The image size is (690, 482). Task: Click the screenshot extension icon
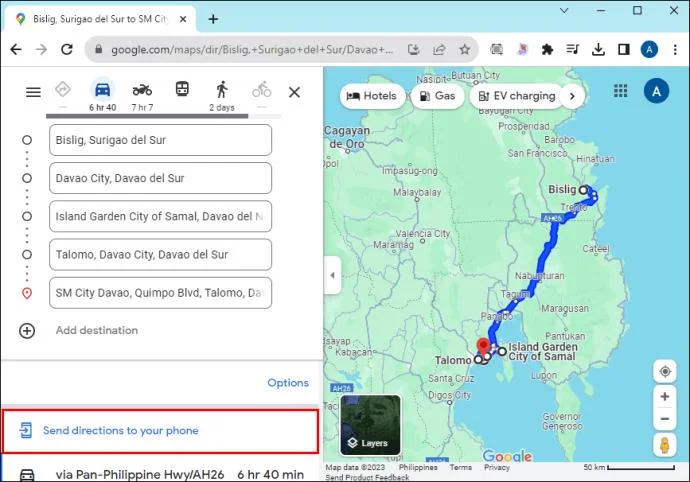[x=496, y=49]
